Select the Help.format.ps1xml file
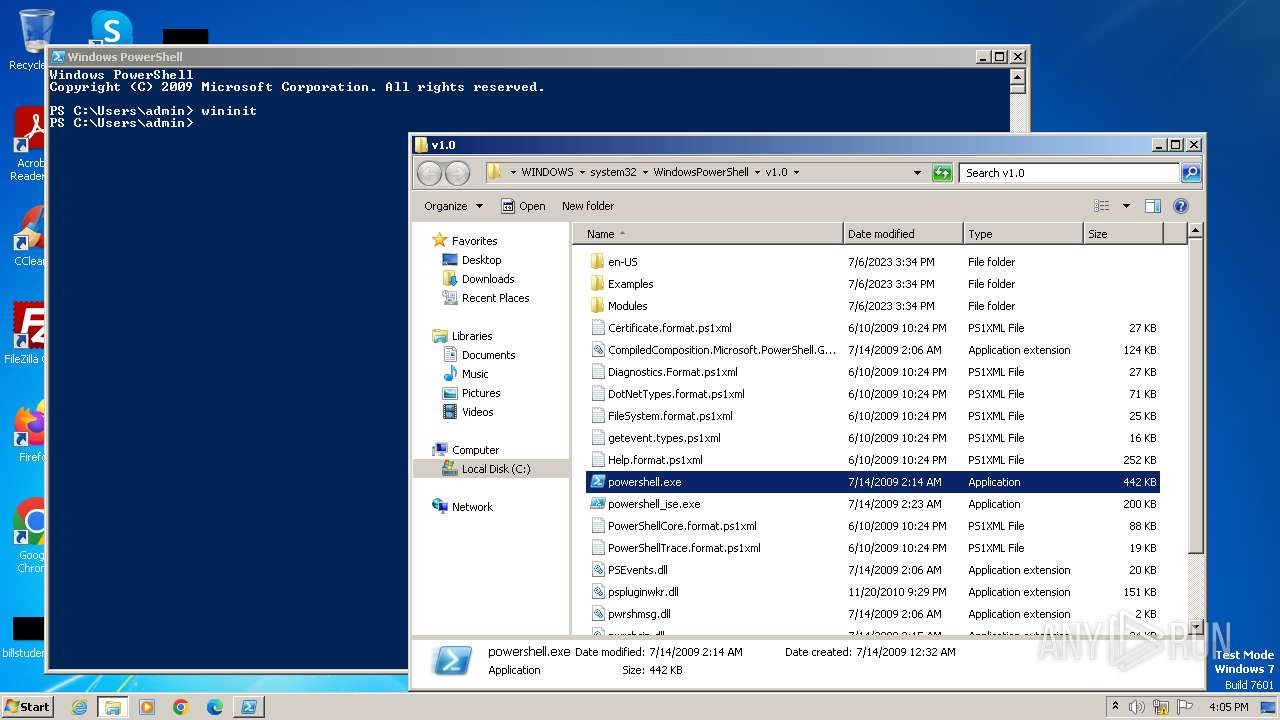 872,460
